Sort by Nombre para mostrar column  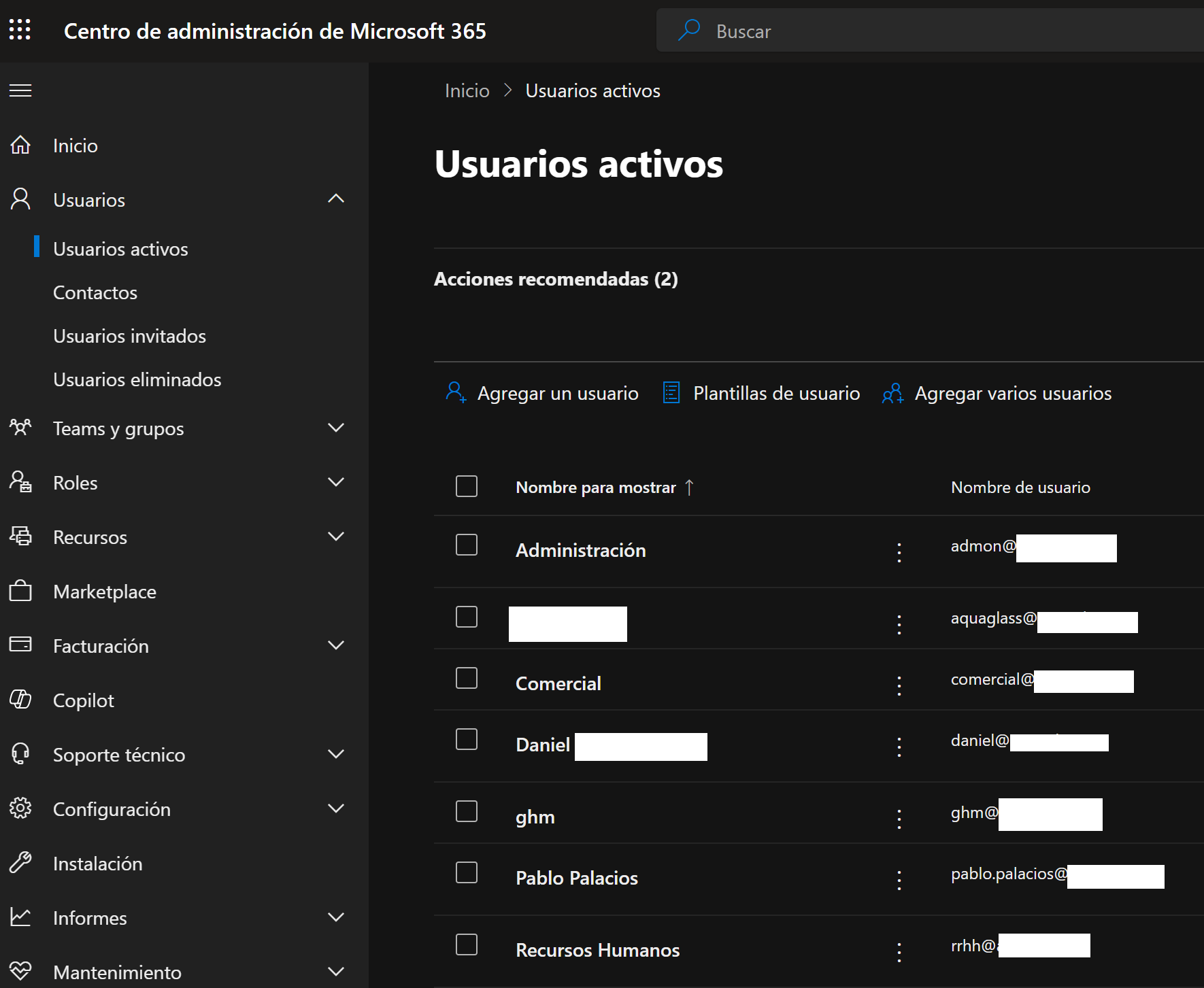pos(596,488)
